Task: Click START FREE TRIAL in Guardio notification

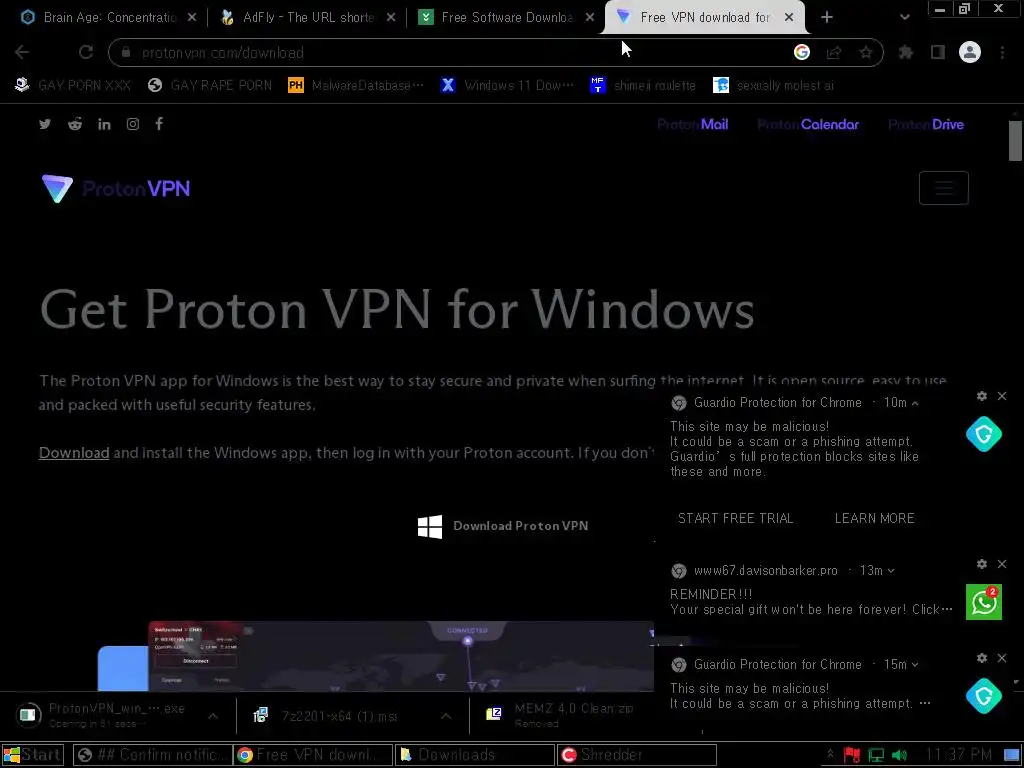Action: (x=735, y=519)
